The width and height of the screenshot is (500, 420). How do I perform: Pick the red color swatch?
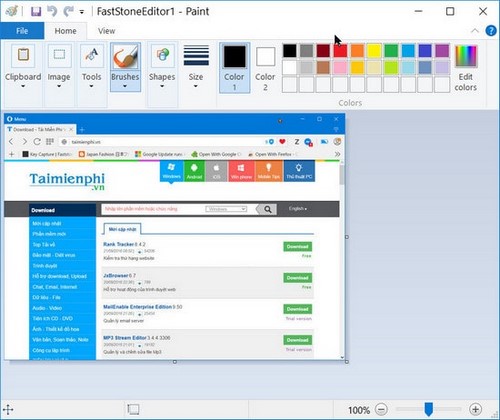(x=340, y=51)
